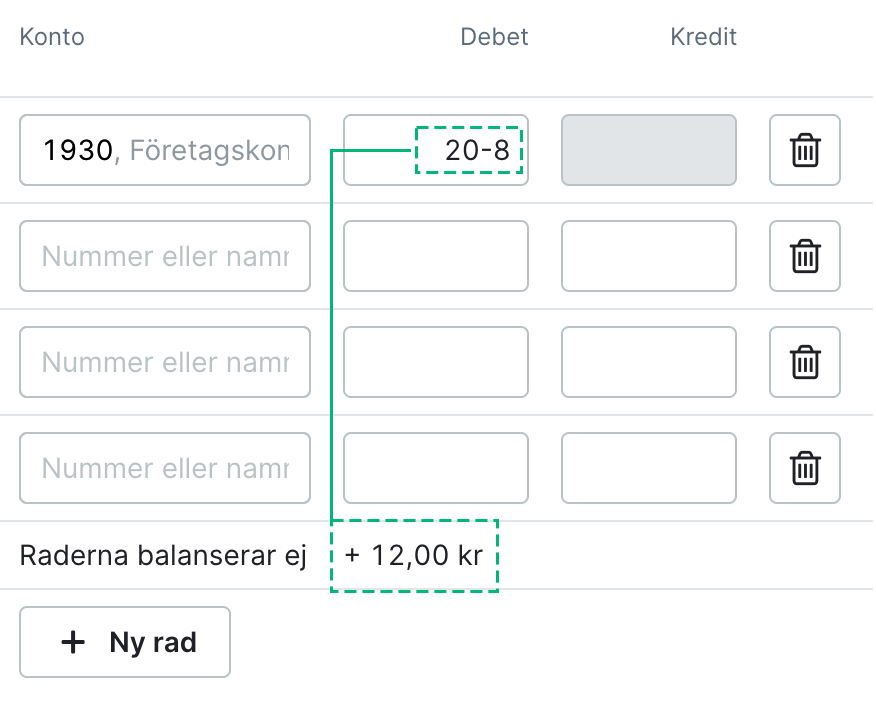Click the empty Kredit field on row three

pos(648,362)
